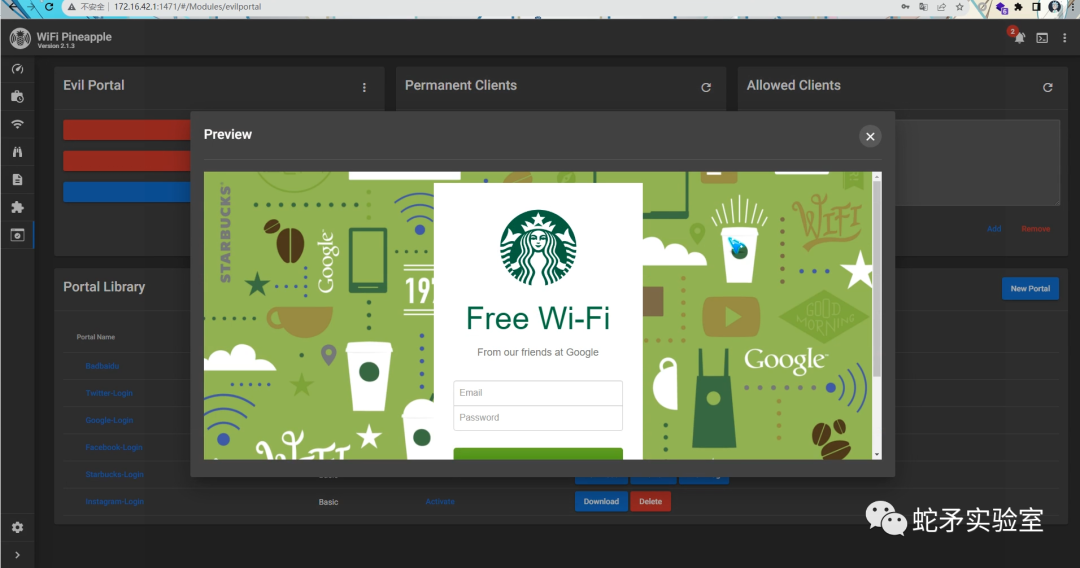Click the second red button in Evil Portal
This screenshot has width=1080, height=568.
pyautogui.click(x=127, y=161)
